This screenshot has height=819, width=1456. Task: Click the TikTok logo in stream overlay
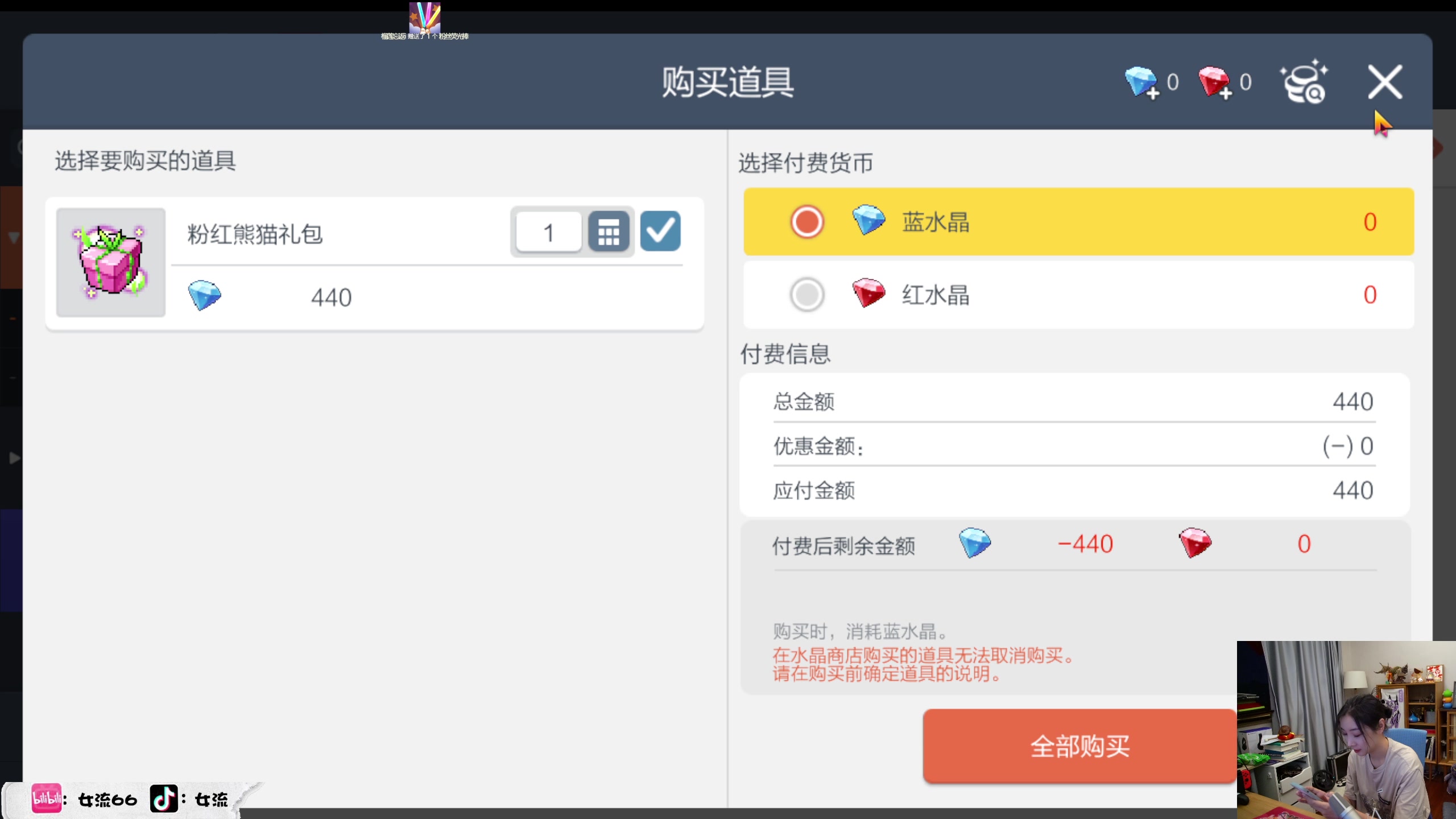coord(164,799)
